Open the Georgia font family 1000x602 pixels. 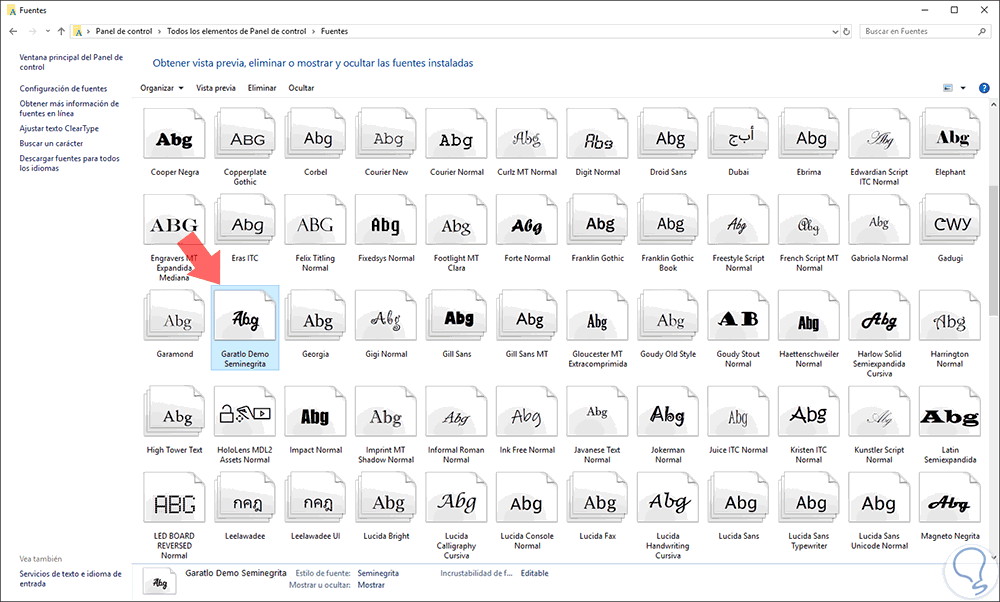click(316, 320)
